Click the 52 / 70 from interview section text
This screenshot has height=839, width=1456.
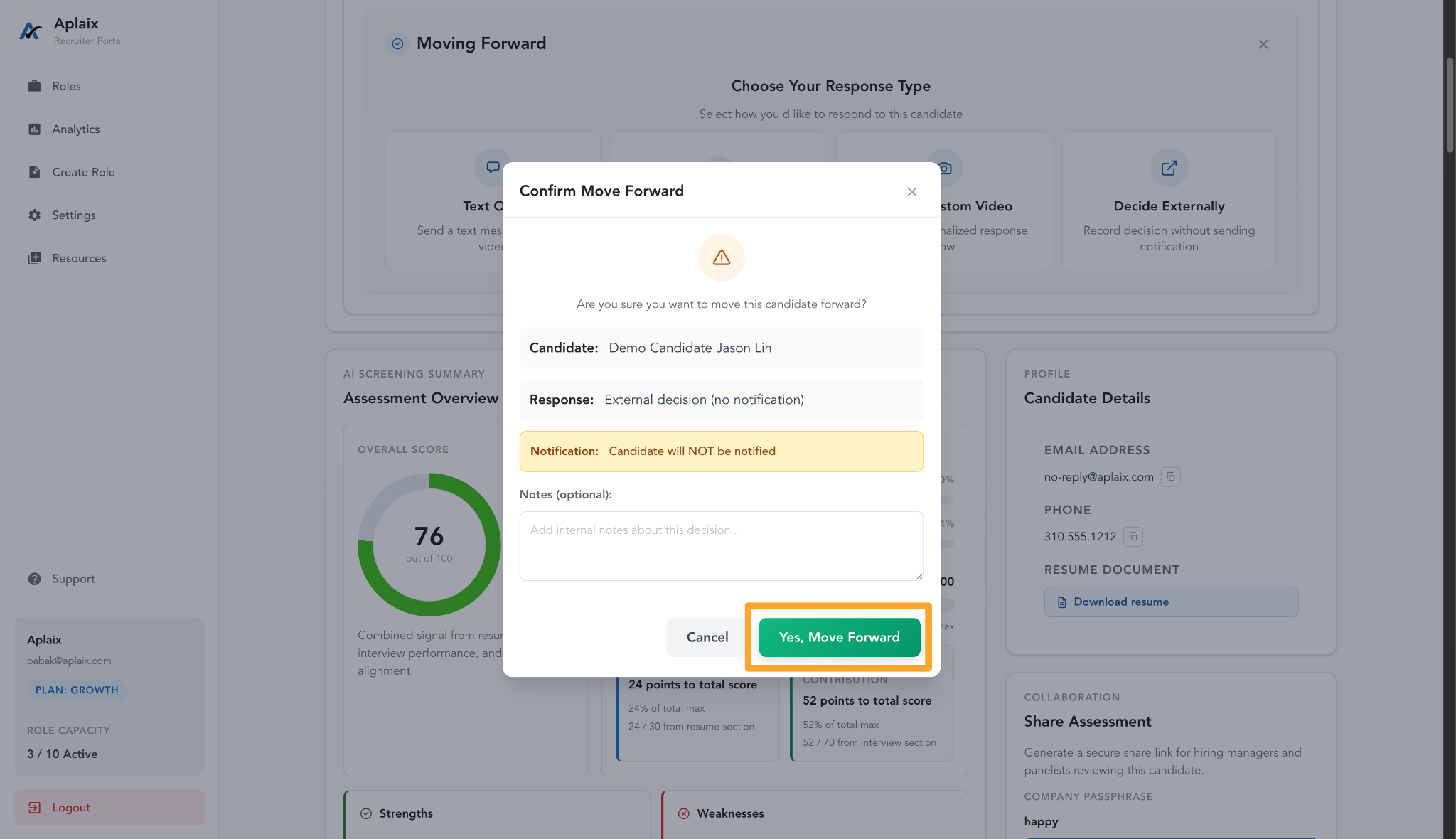tap(869, 743)
